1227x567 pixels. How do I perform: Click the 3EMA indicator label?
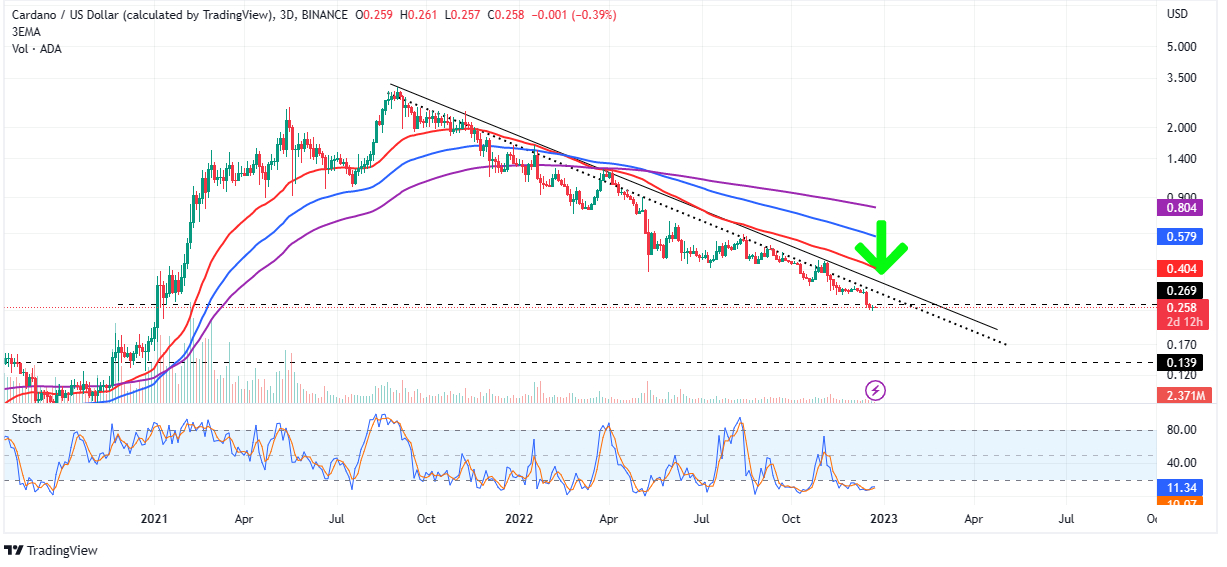pyautogui.click(x=28, y=32)
